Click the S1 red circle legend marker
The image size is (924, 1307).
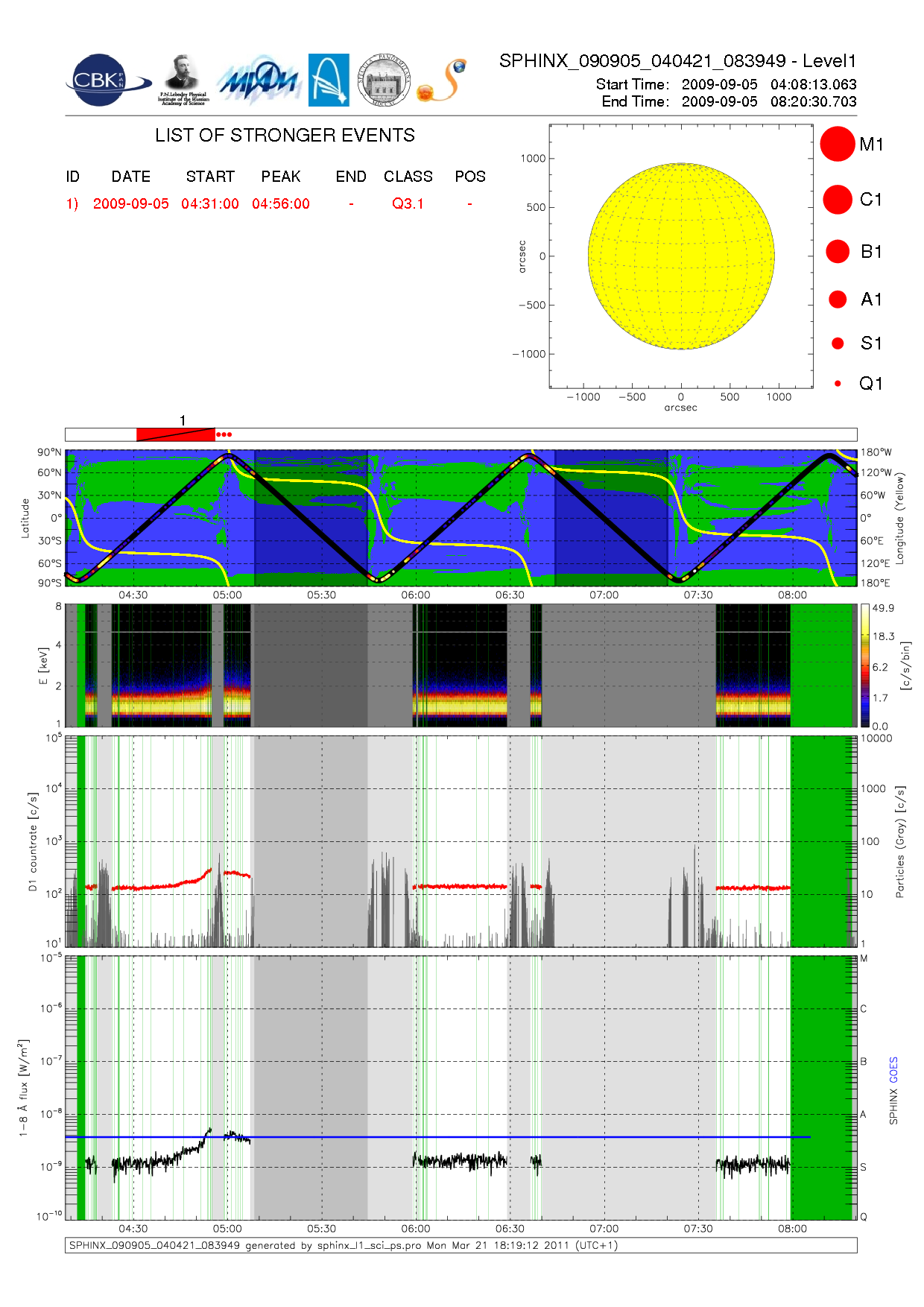[838, 344]
